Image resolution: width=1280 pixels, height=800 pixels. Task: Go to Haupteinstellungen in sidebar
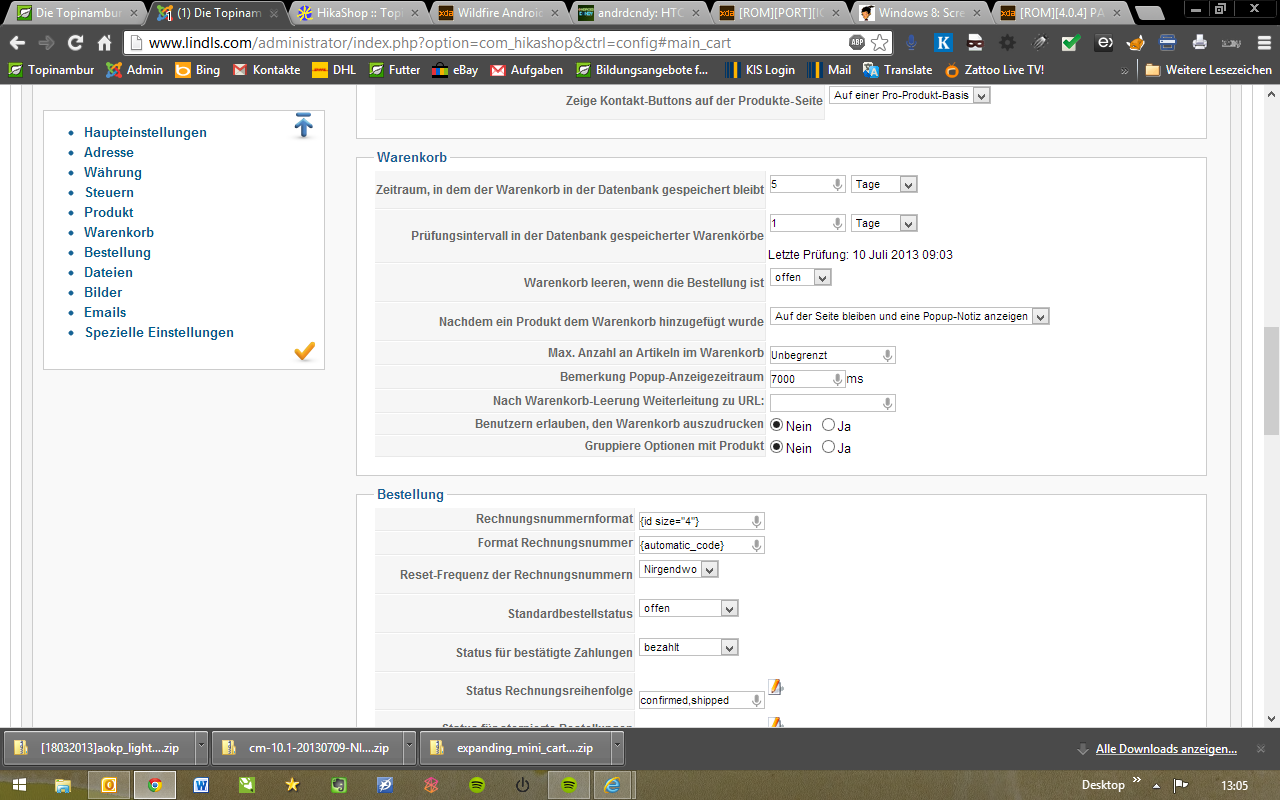point(145,132)
